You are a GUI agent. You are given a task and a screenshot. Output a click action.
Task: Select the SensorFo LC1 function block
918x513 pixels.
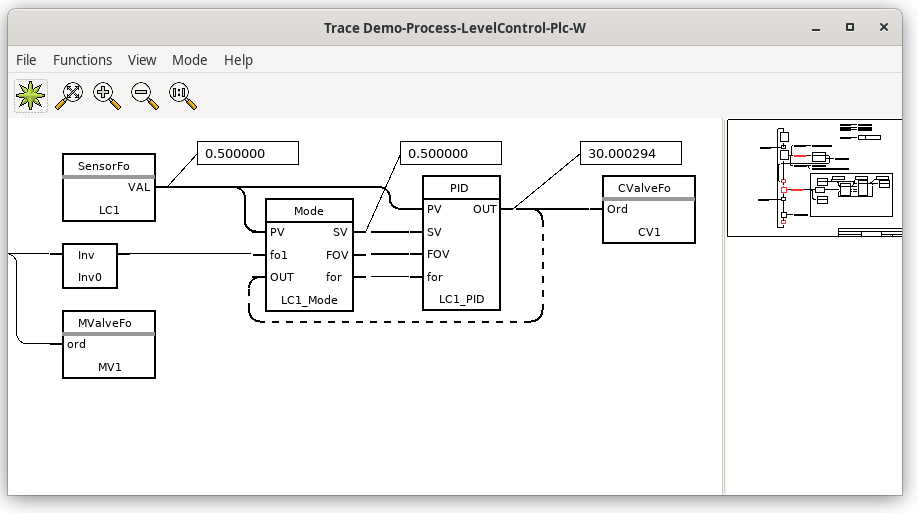pos(109,187)
